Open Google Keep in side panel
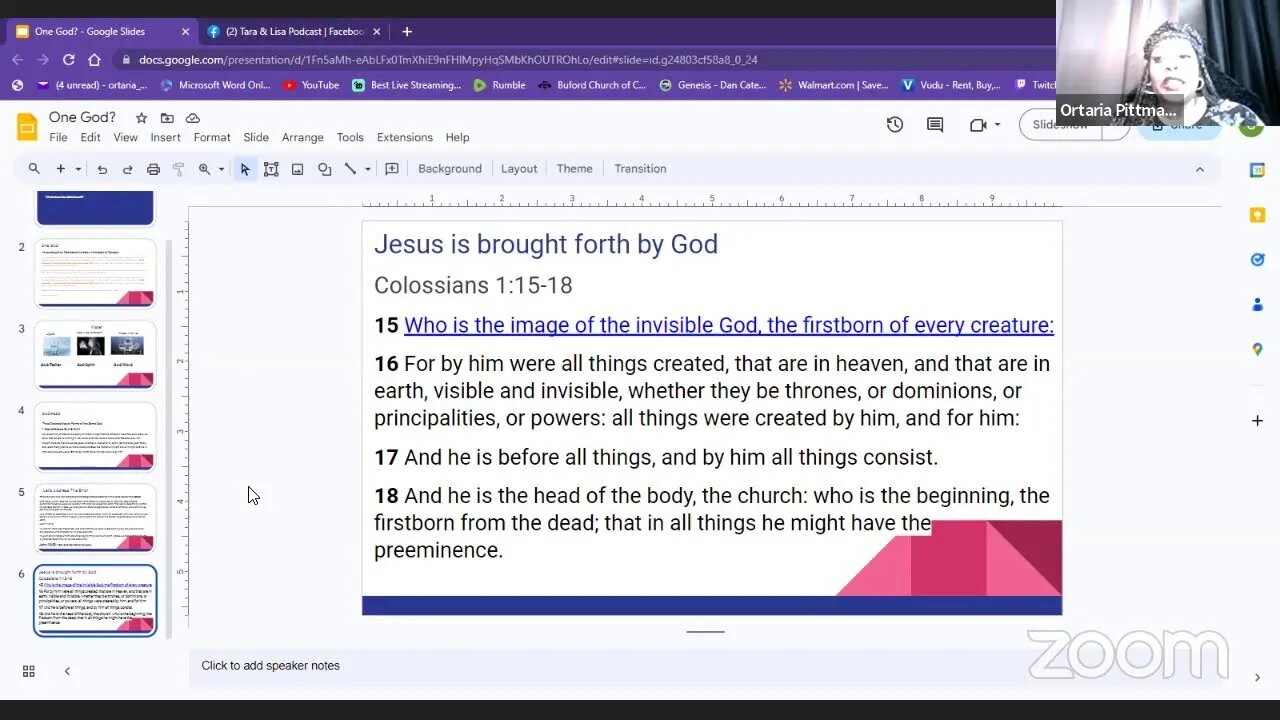The image size is (1280, 720). (1257, 215)
